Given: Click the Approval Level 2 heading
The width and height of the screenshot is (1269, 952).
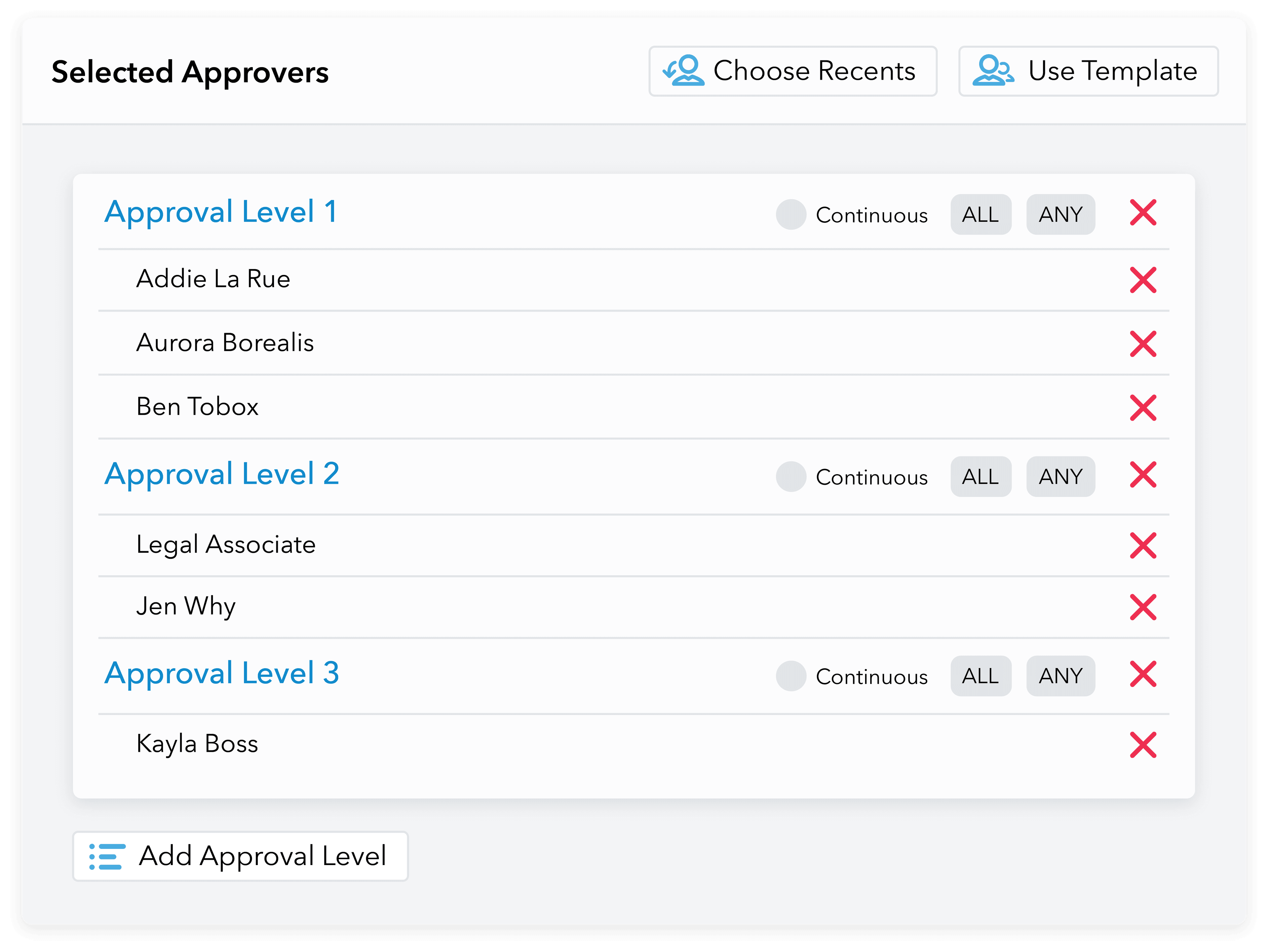Looking at the screenshot, I should tap(222, 474).
